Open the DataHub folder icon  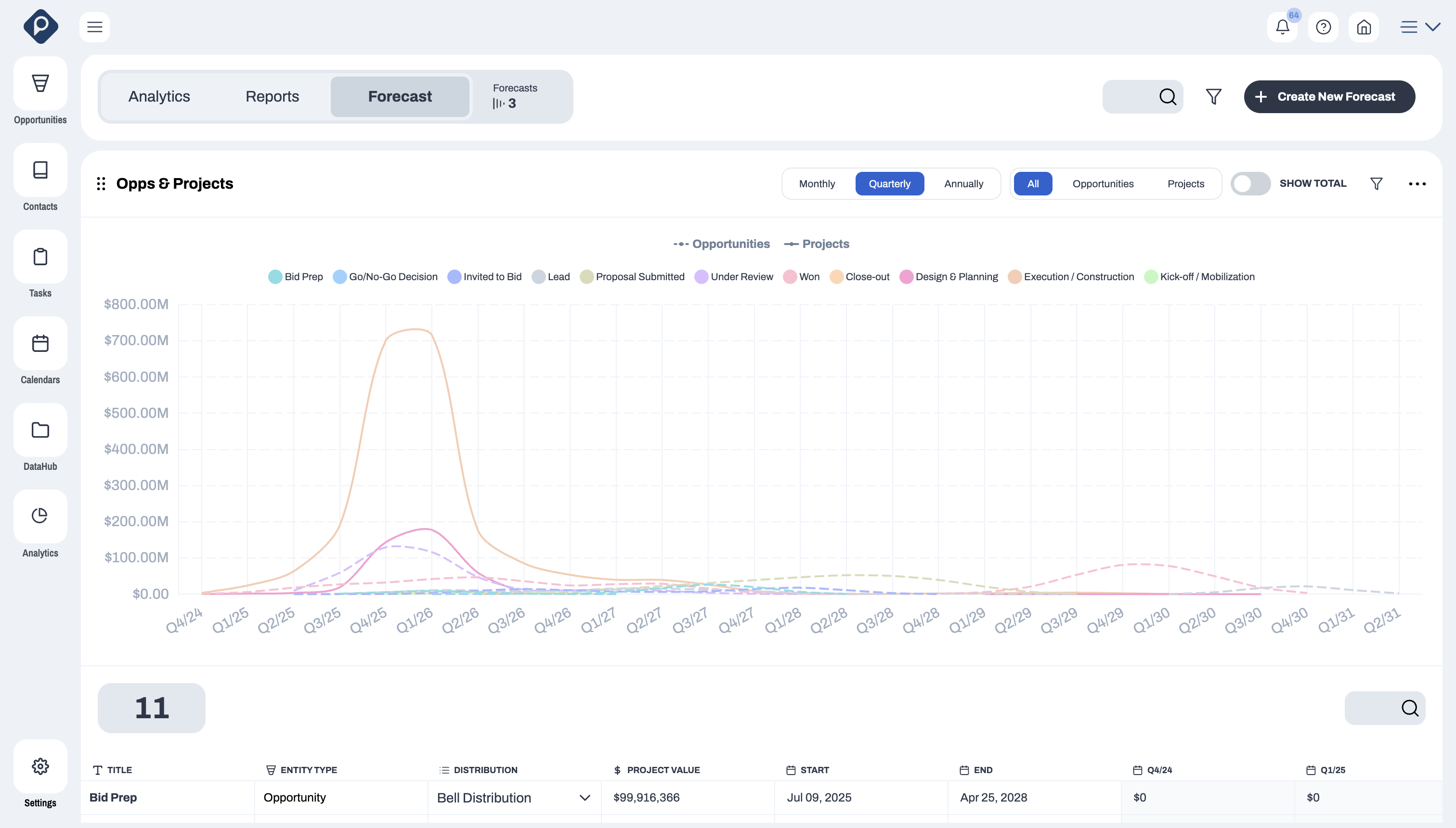pyautogui.click(x=40, y=430)
